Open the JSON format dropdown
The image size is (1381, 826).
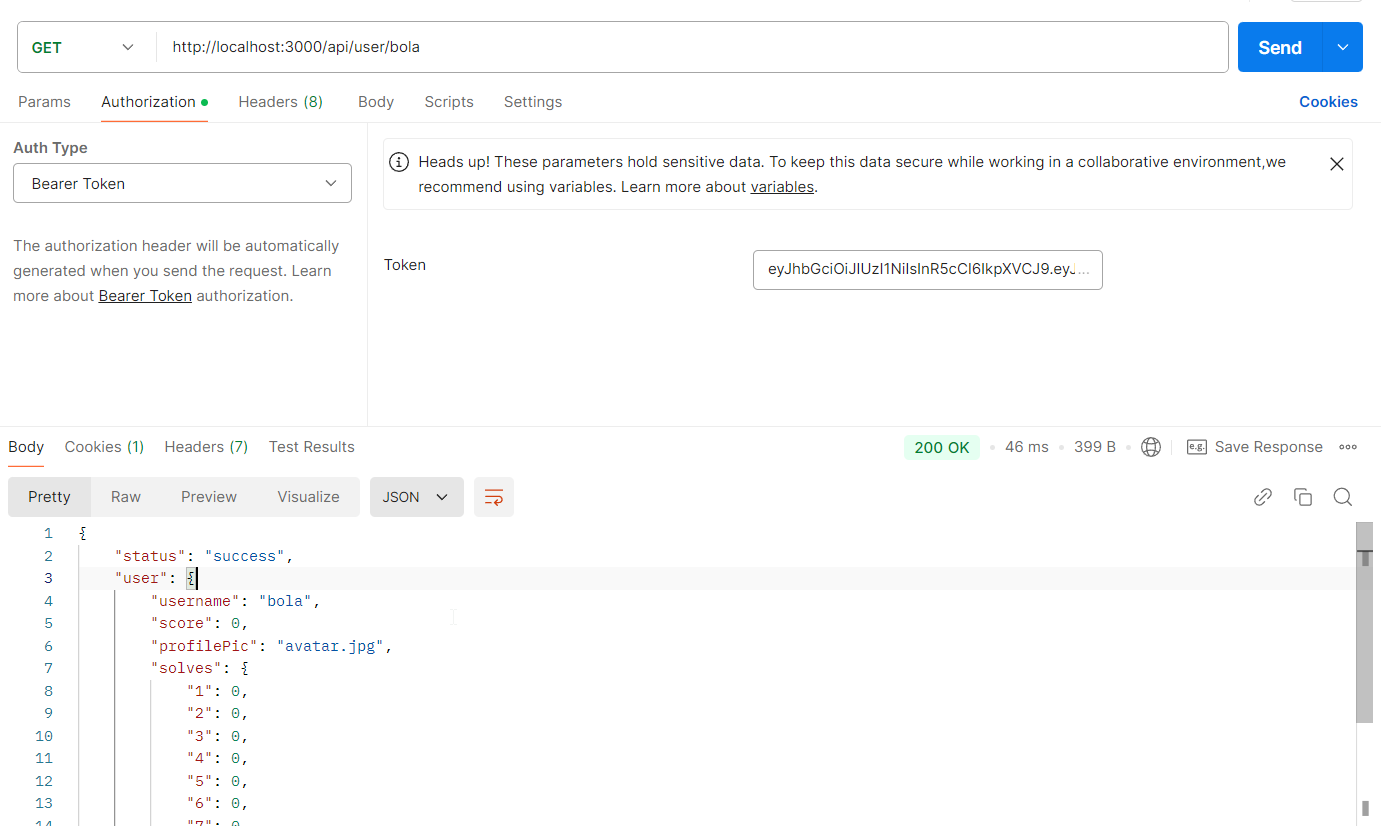(417, 497)
